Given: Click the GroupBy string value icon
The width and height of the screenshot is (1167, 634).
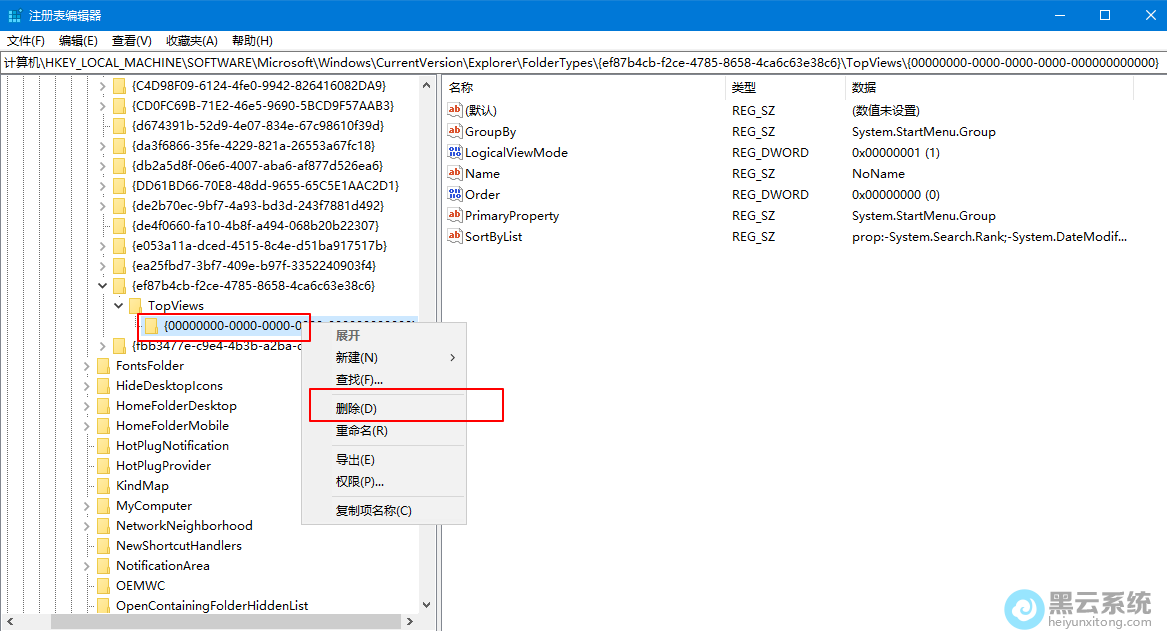Looking at the screenshot, I should click(x=456, y=131).
